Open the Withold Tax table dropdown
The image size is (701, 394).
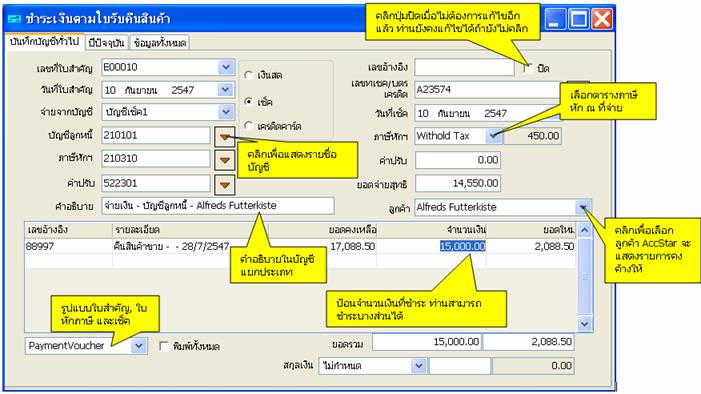pos(494,136)
